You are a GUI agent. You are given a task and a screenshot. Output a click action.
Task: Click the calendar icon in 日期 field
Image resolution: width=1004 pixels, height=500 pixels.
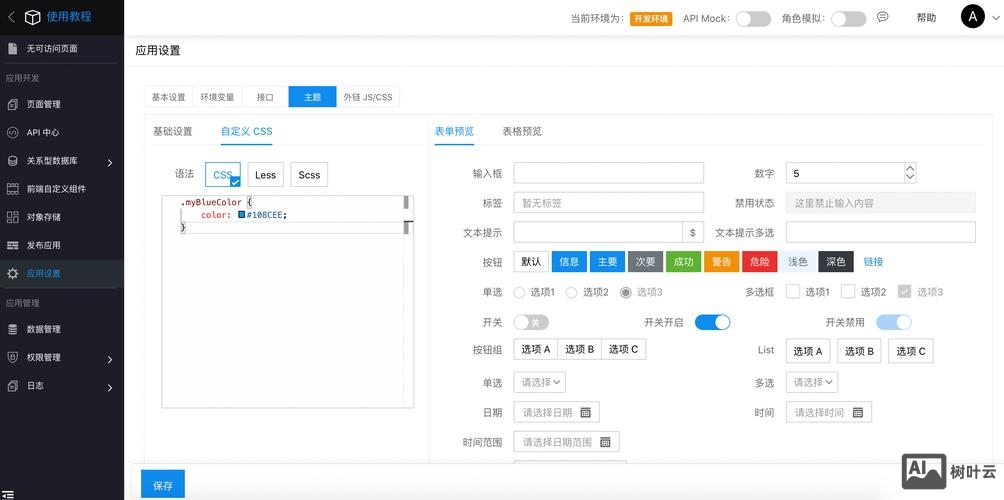click(585, 412)
